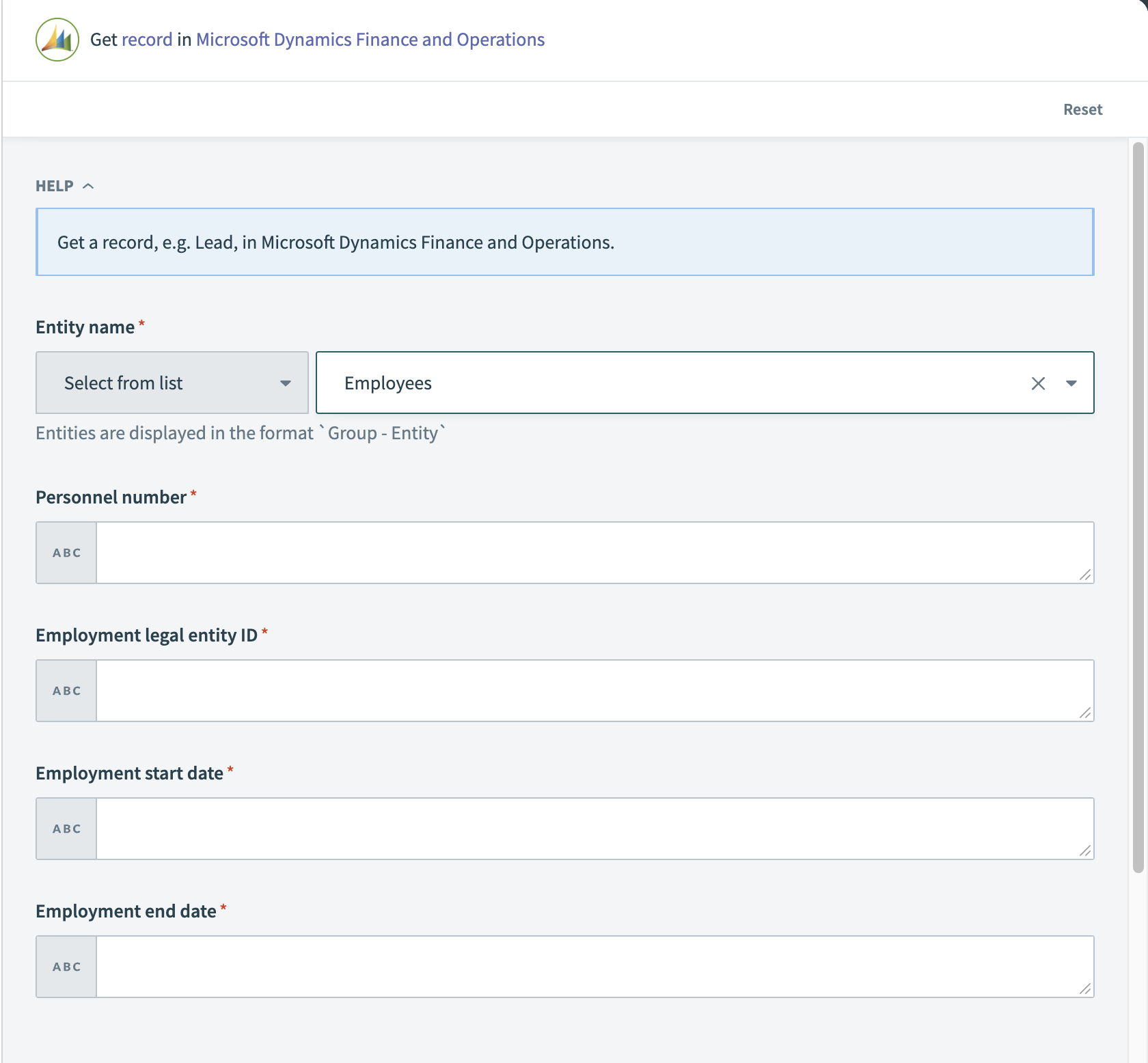Click the vertical scrollbar on the form
This screenshot has height=1063, width=1148.
pos(1138,507)
